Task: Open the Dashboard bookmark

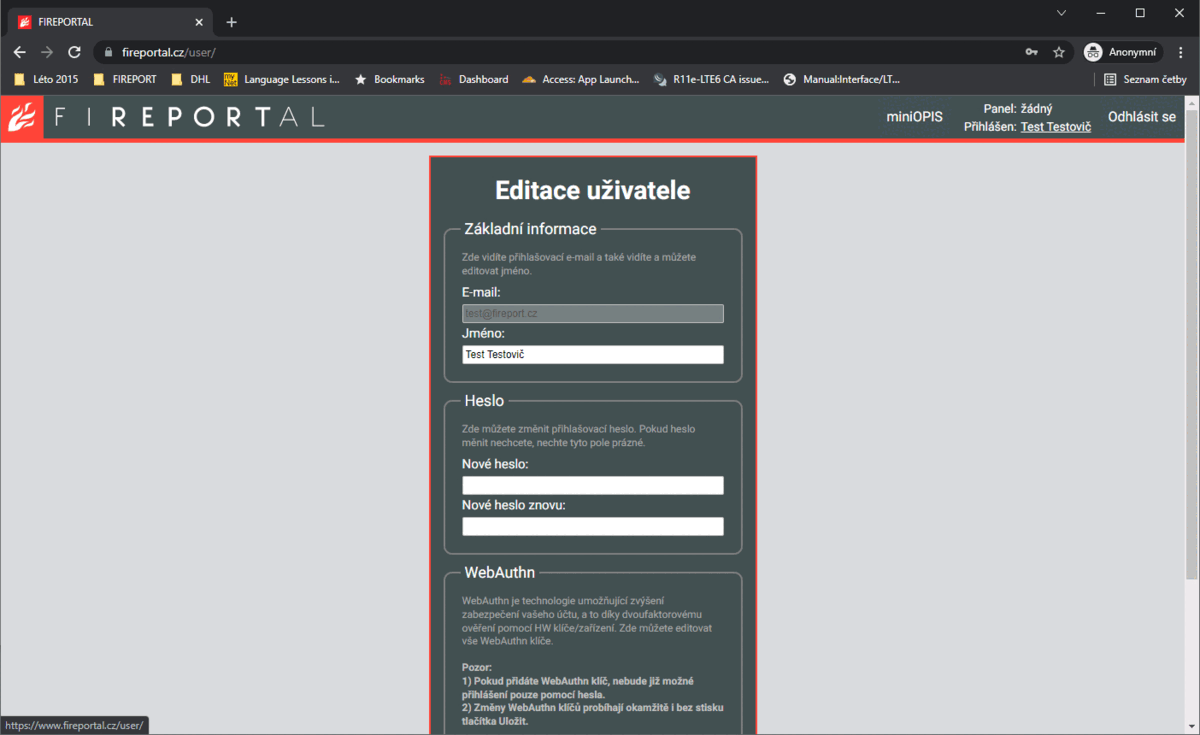Action: point(474,79)
